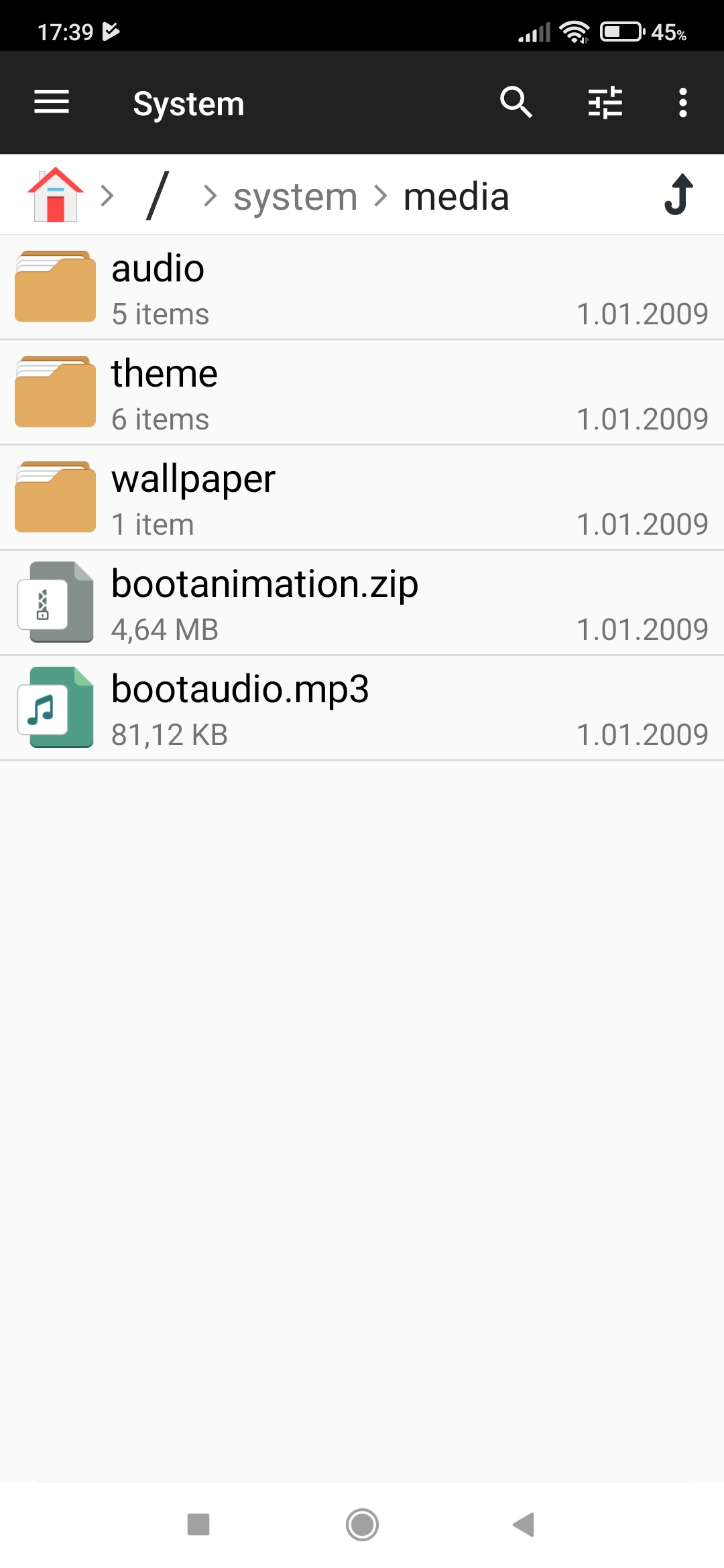Open the wallpaper folder entry
The width and height of the screenshot is (724, 1568).
[x=362, y=498]
